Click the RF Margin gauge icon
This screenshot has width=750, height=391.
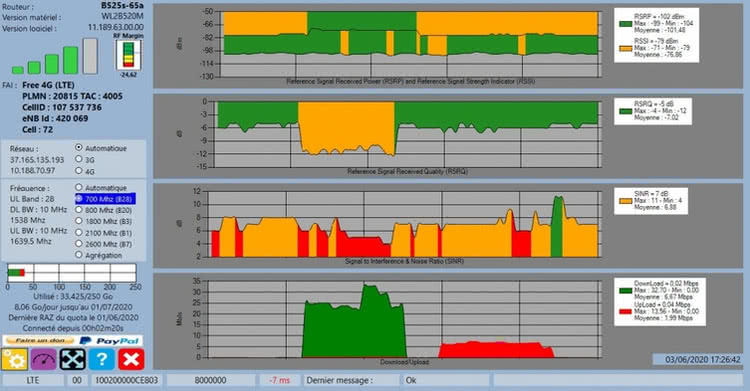pyautogui.click(x=128, y=55)
